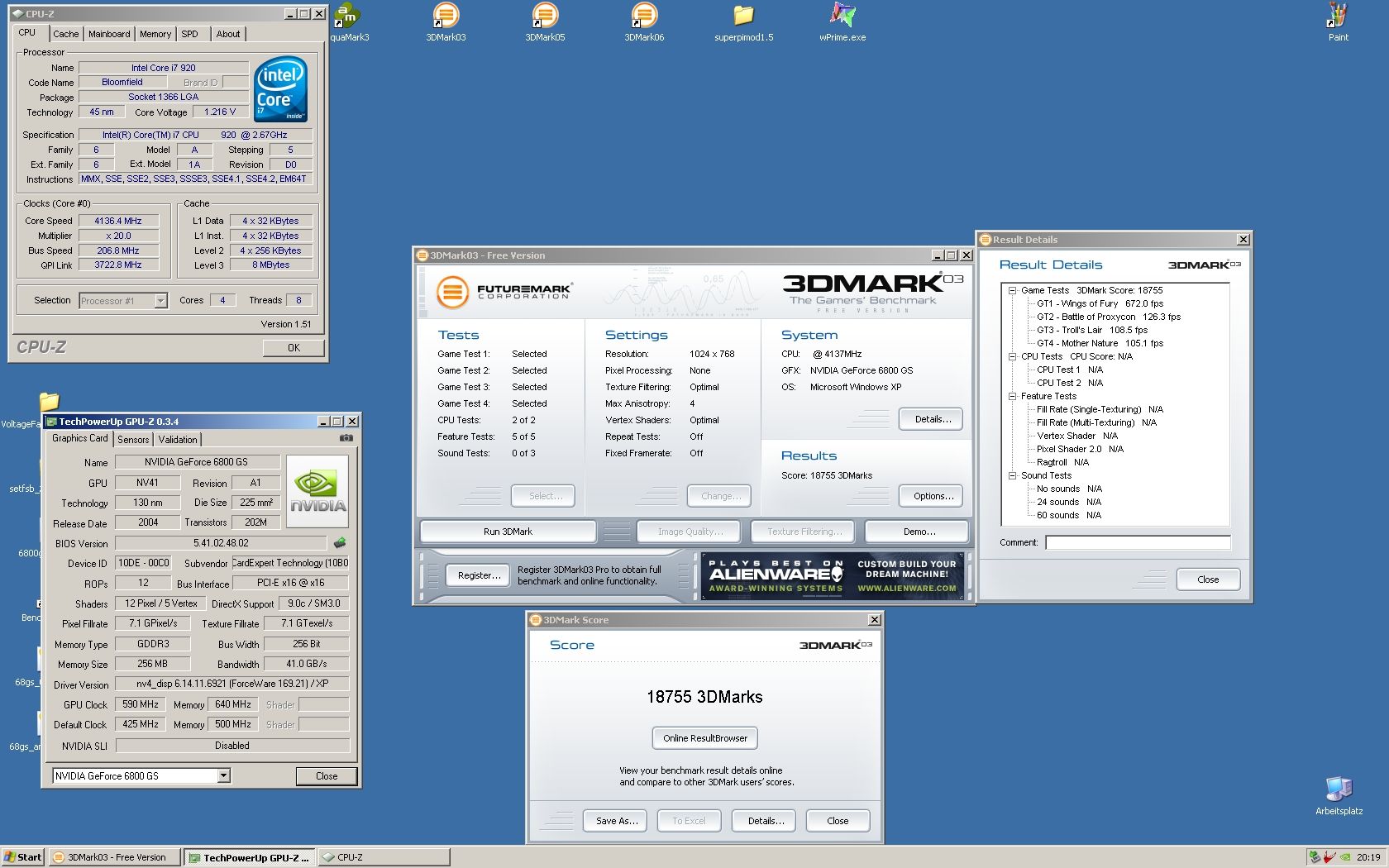
Task: Switch to TechPowerUp GPU-Z taskbar item
Action: click(x=250, y=857)
